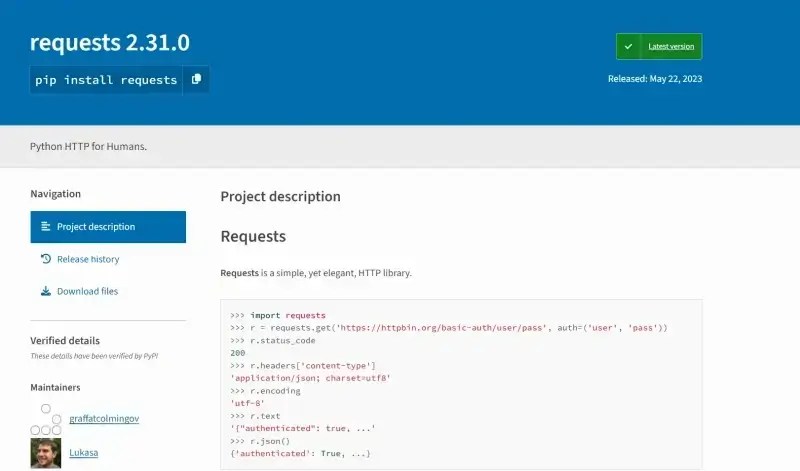Click the r.text code line
This screenshot has height=471, width=800.
coord(255,416)
